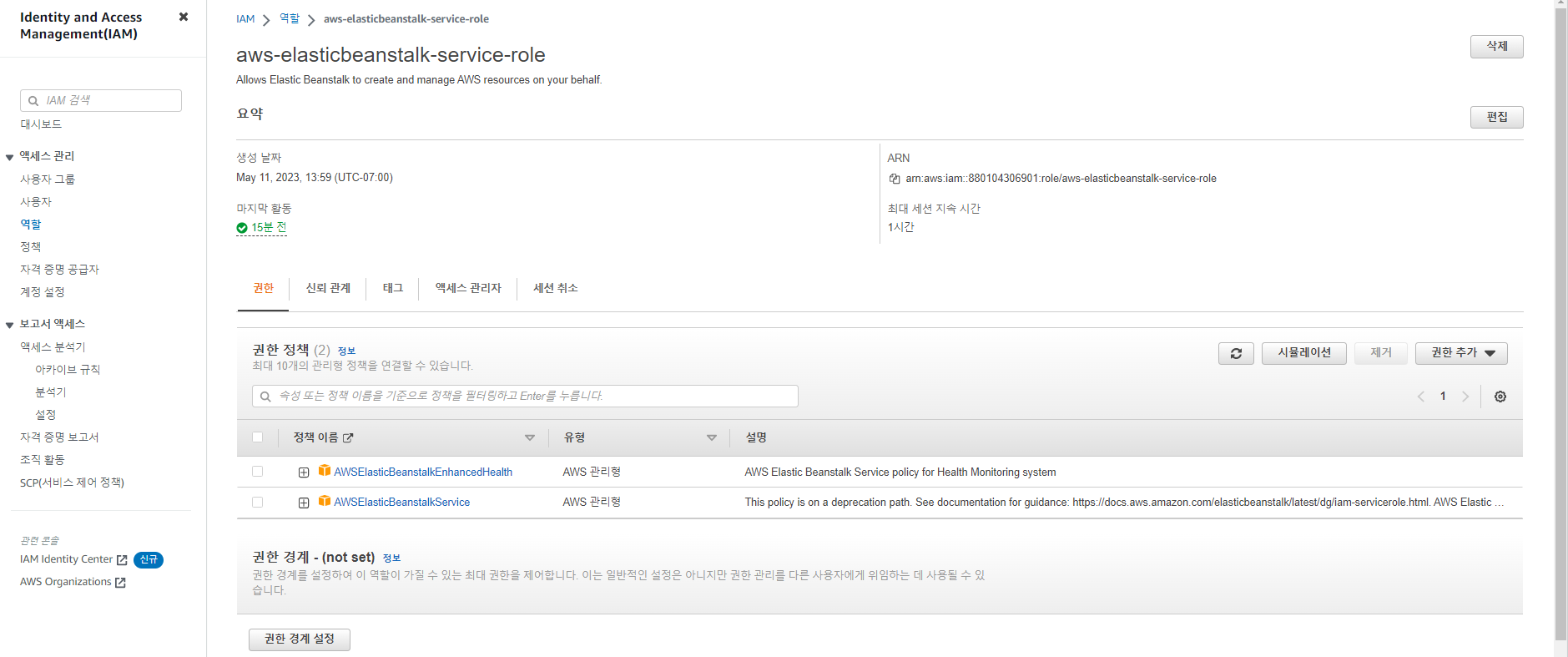This screenshot has width=1568, height=657.
Task: Click the breadcrumb chevron after IAM
Action: 266,20
